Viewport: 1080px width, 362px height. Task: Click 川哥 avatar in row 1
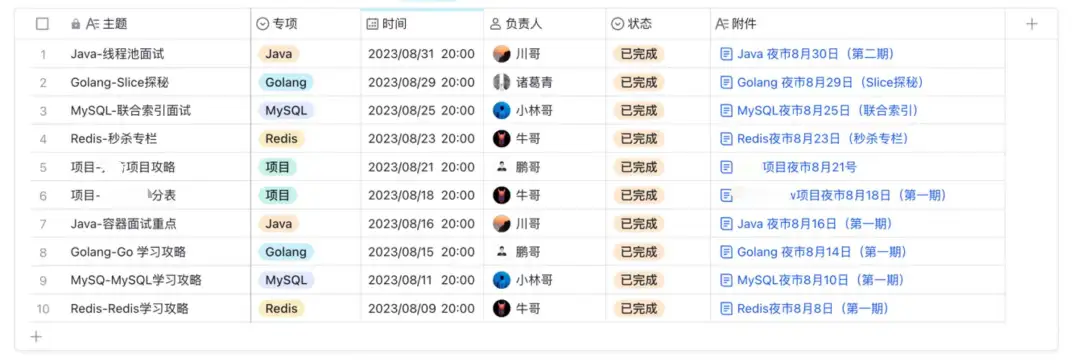point(501,54)
